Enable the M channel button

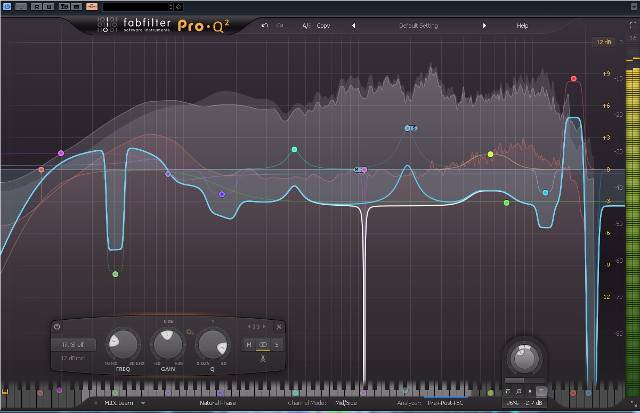[249, 344]
